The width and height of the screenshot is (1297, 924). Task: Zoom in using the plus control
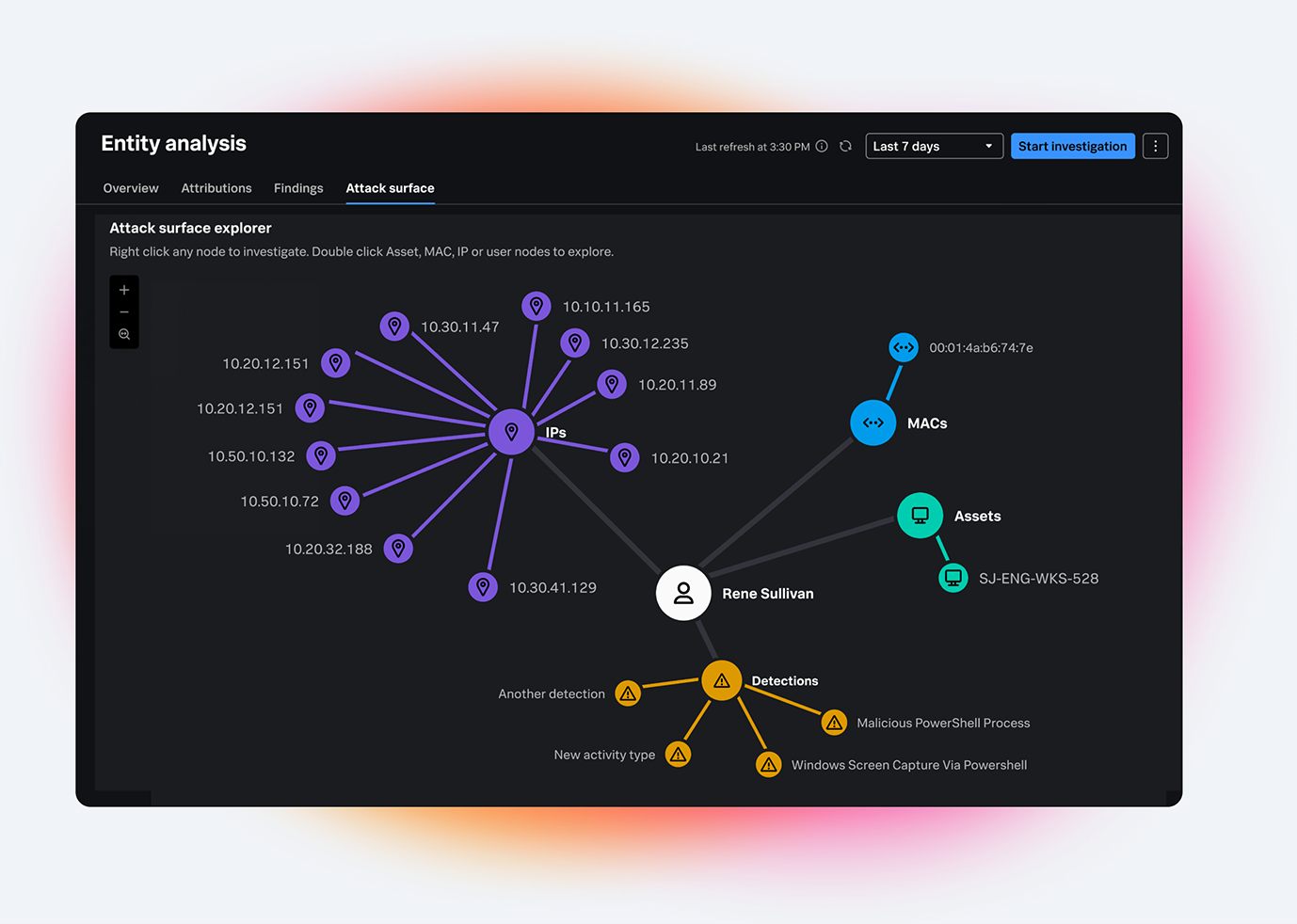coord(123,289)
